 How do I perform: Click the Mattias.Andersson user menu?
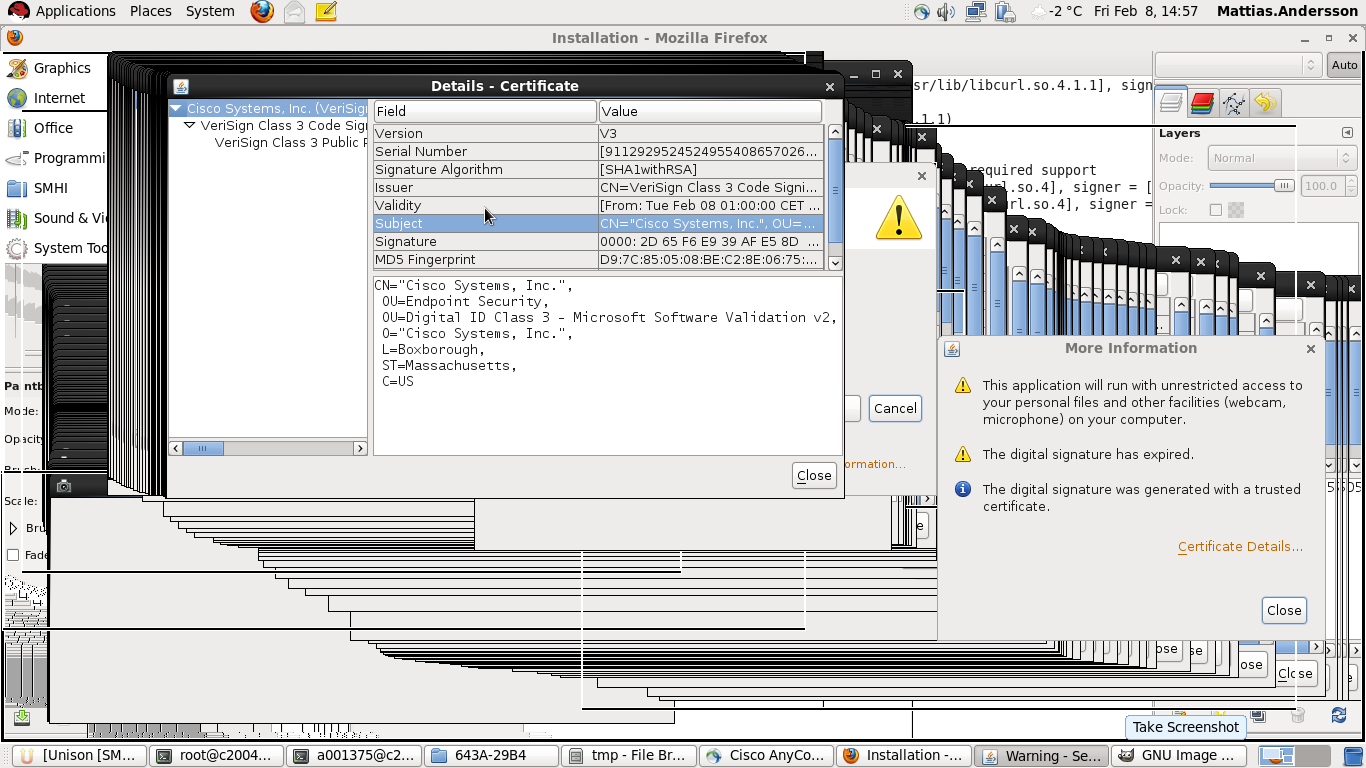click(x=1288, y=11)
